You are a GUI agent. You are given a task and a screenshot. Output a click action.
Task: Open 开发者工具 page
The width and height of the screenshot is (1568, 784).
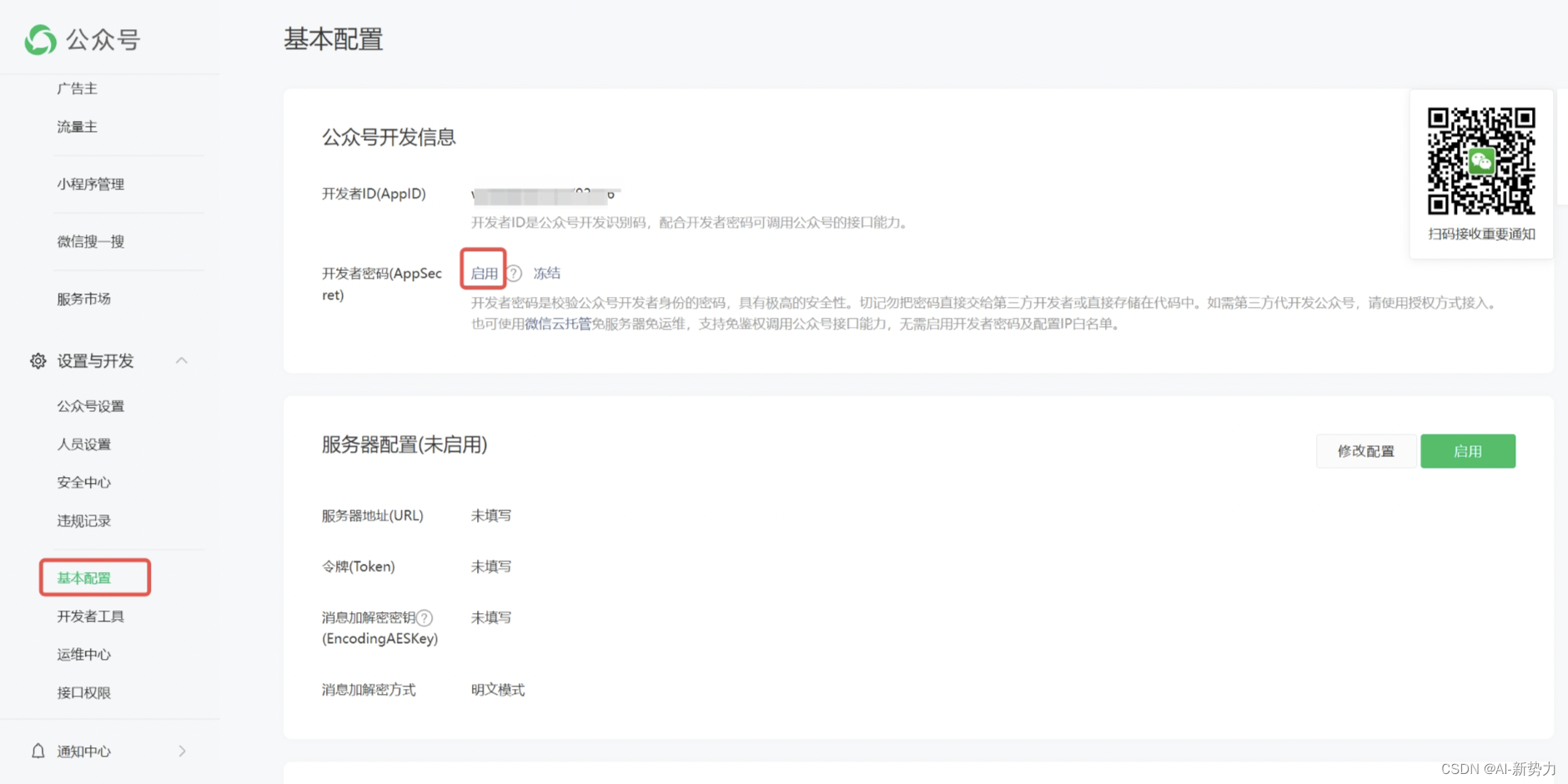click(x=91, y=616)
